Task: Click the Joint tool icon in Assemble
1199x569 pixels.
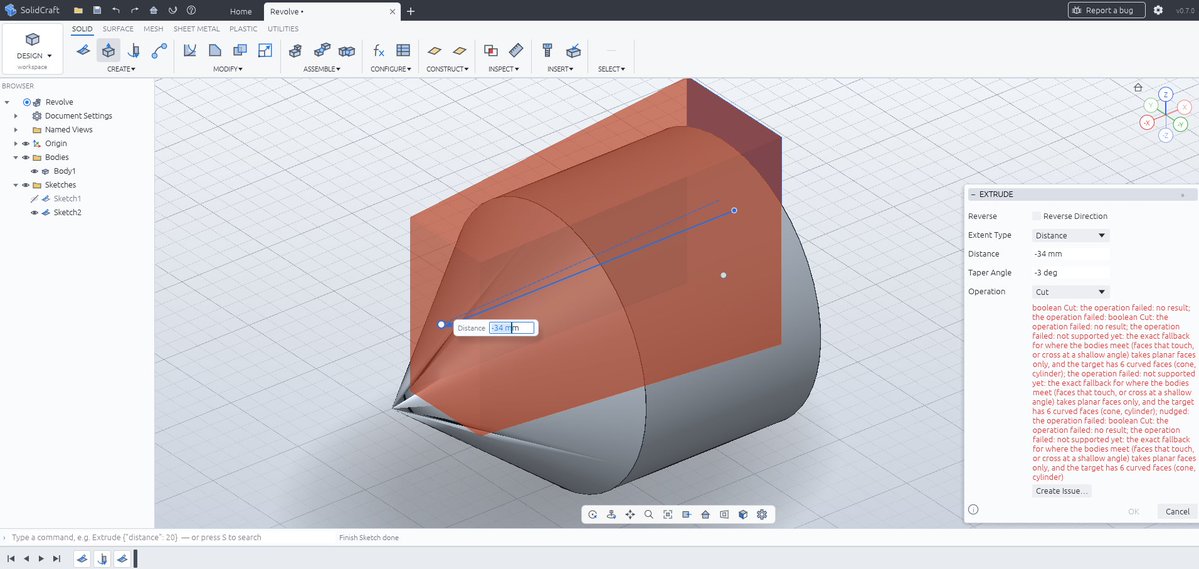Action: [x=322, y=50]
